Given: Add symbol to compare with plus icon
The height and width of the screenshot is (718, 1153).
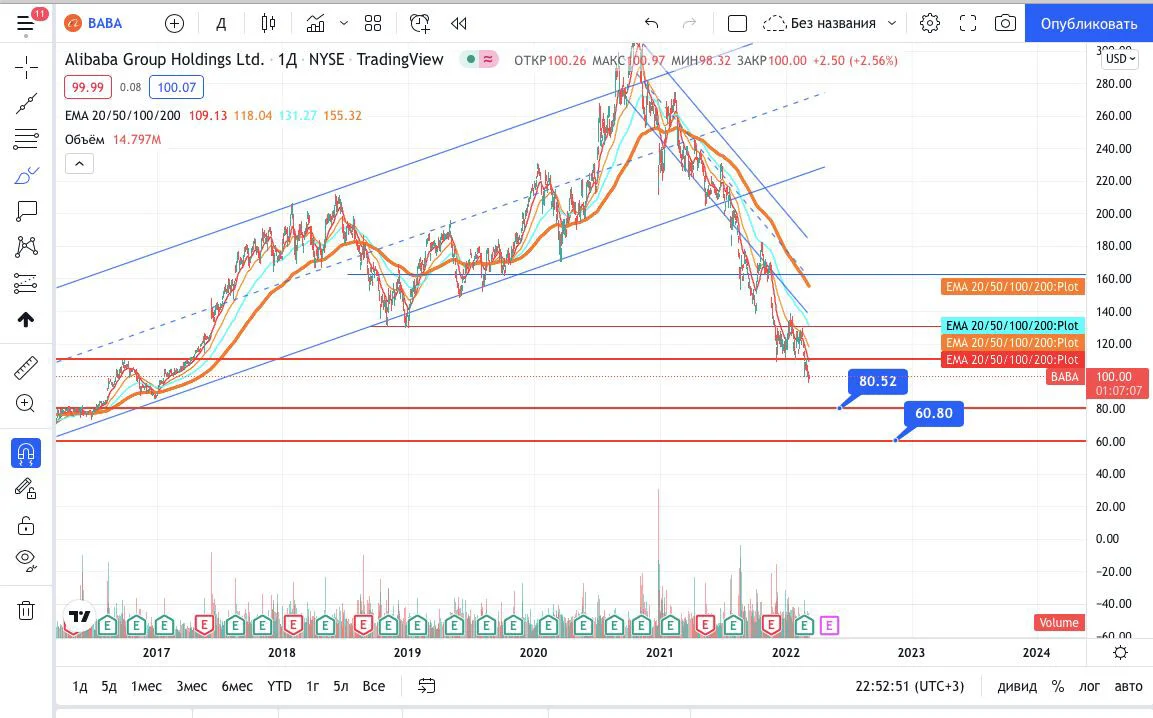Looking at the screenshot, I should [174, 24].
